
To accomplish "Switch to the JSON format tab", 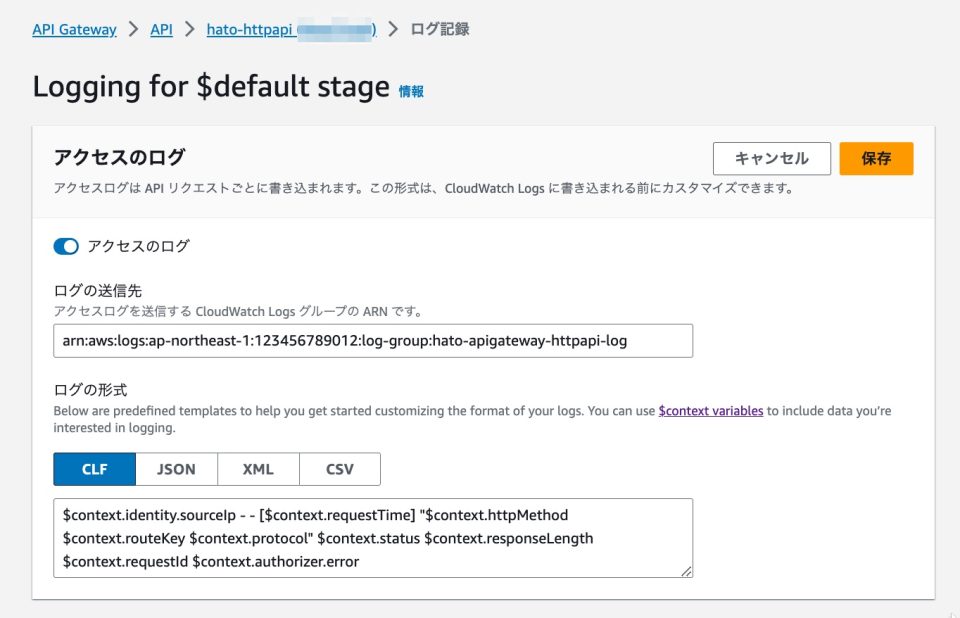I will pos(176,469).
